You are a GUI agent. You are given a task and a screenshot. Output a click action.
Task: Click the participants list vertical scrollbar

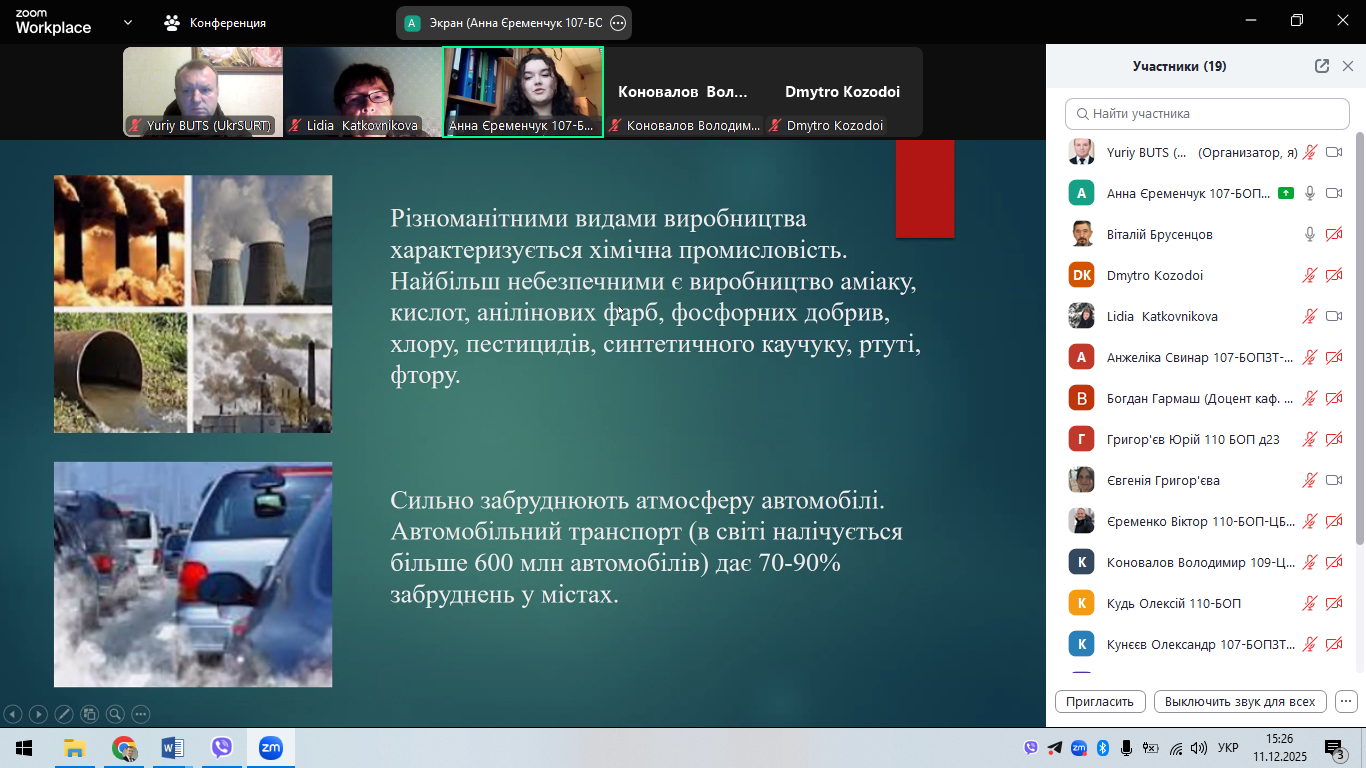[x=1359, y=340]
